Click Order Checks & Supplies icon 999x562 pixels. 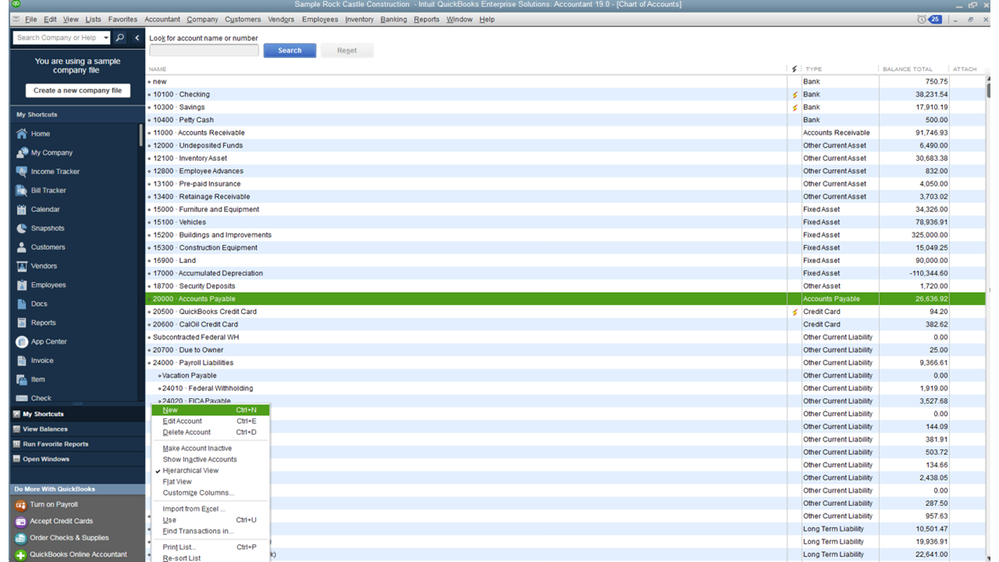point(20,538)
